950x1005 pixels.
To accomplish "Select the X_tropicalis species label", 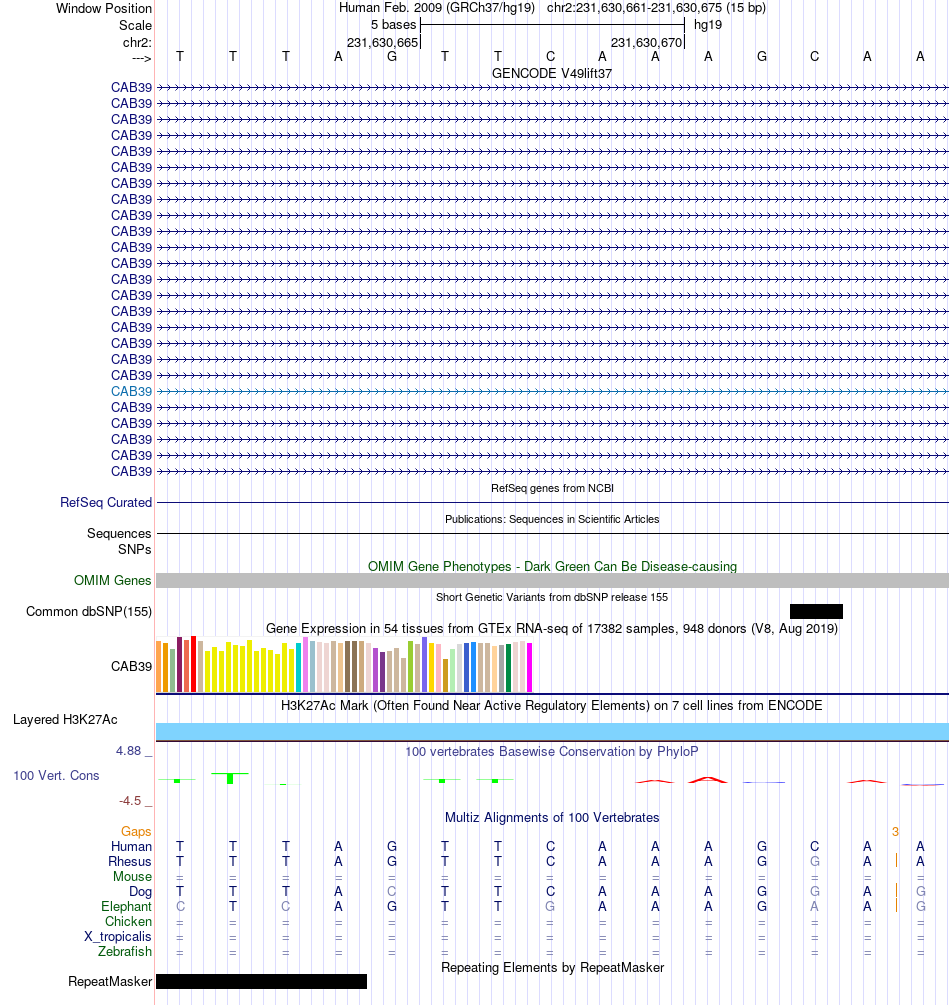I will pos(118,936).
